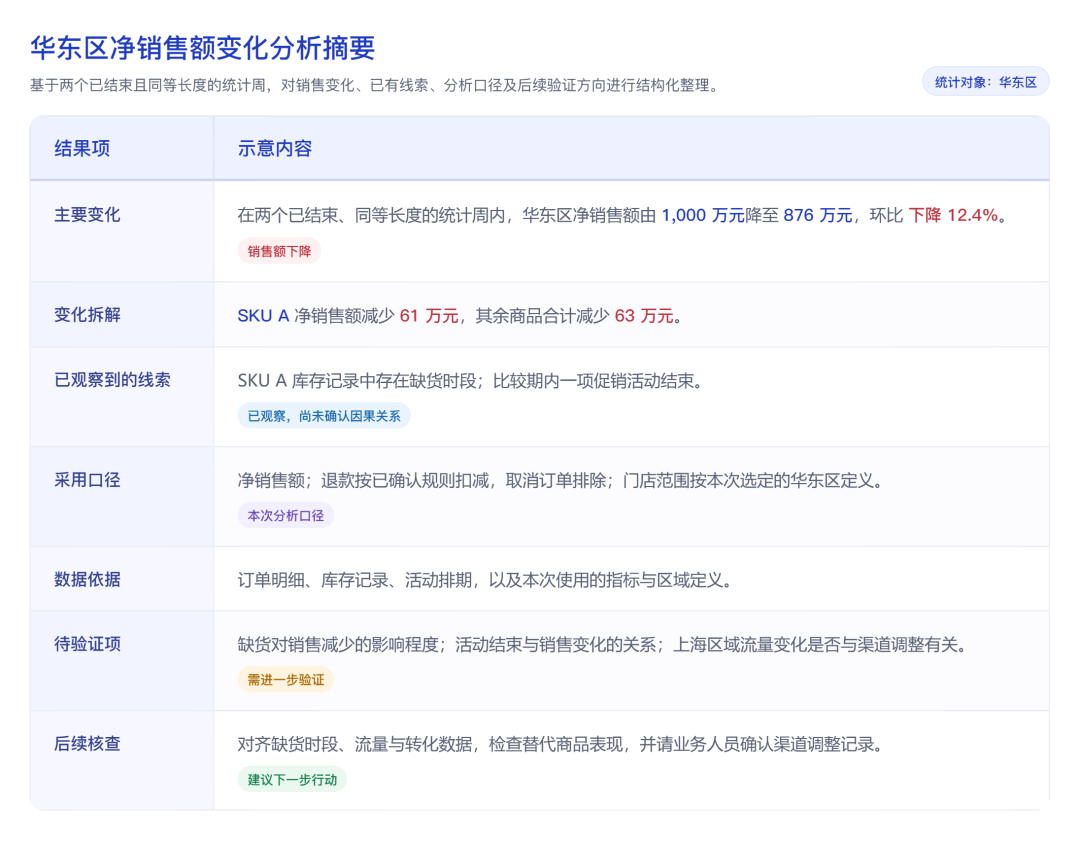Screen dimensions: 1080x841
Task: Click the 876 万元 value
Action: (x=818, y=215)
